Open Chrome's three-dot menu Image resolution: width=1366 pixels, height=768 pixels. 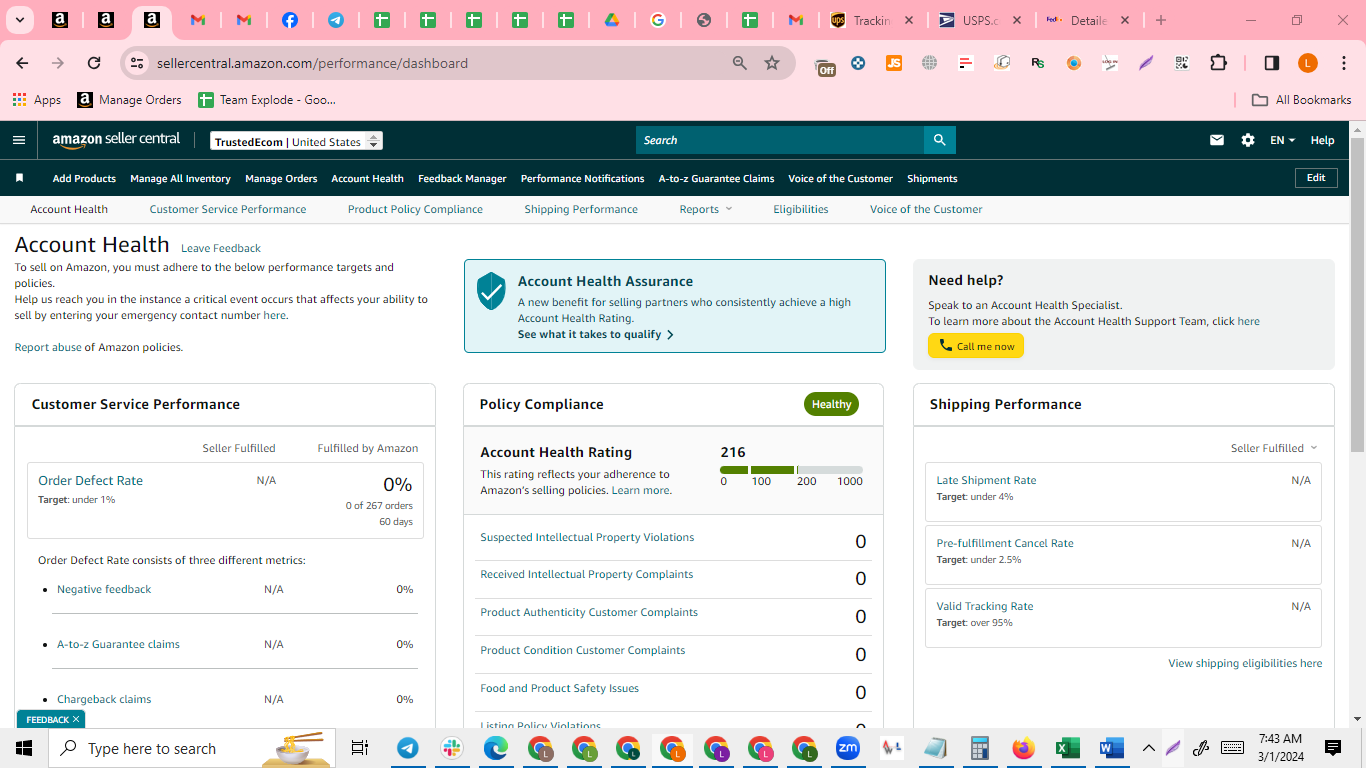[1342, 63]
